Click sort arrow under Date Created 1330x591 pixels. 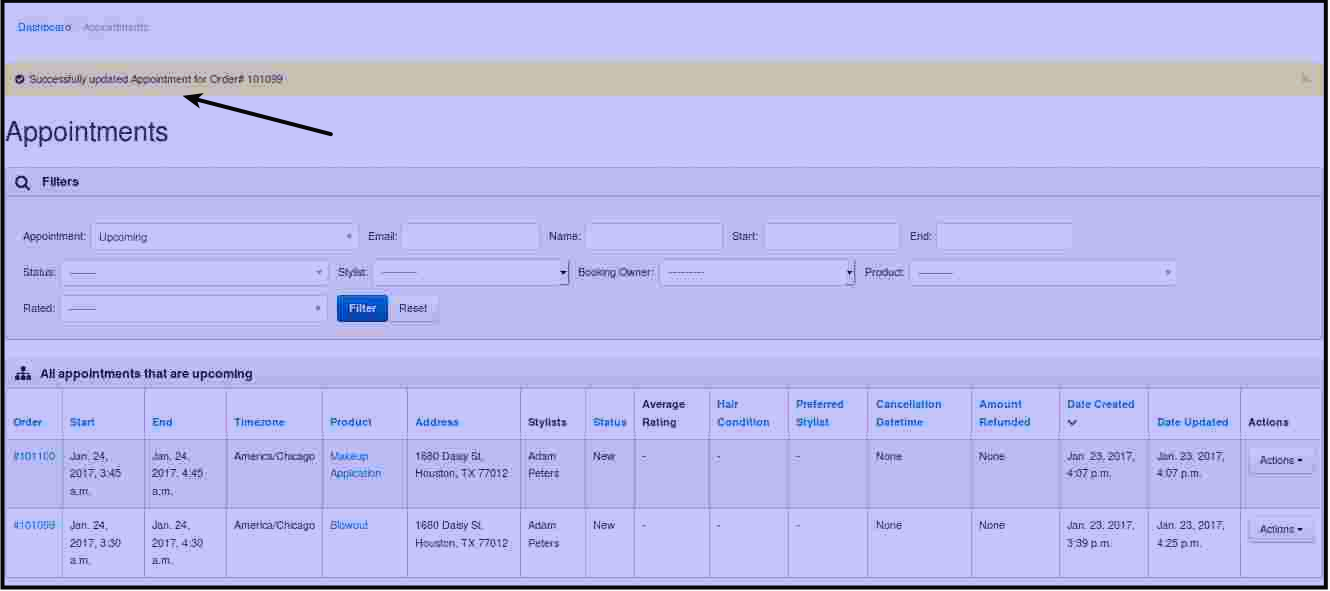(x=1073, y=423)
